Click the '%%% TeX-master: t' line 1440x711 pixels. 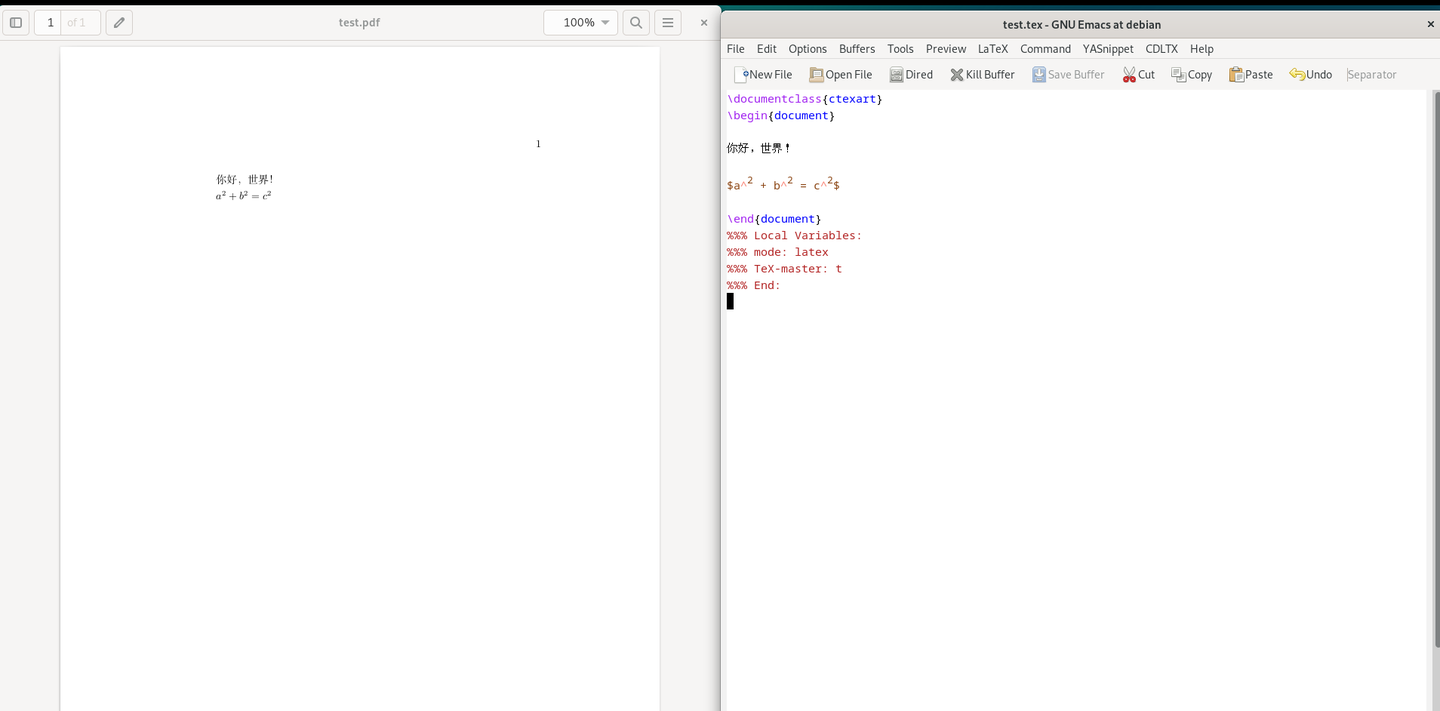click(x=785, y=269)
